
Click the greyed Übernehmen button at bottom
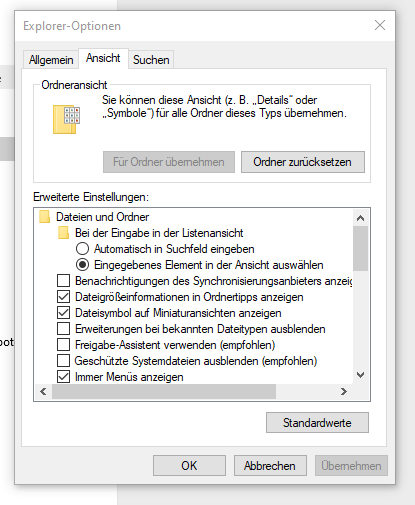click(x=351, y=465)
